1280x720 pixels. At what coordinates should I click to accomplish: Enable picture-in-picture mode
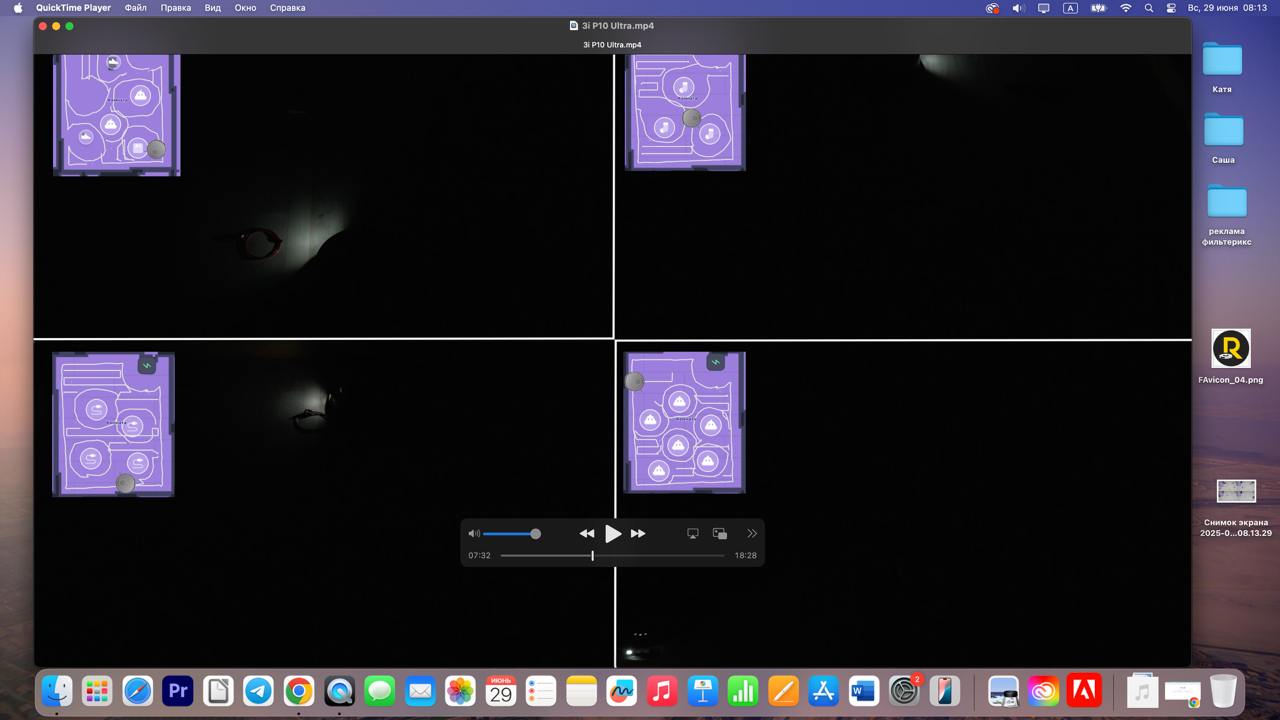click(x=720, y=534)
